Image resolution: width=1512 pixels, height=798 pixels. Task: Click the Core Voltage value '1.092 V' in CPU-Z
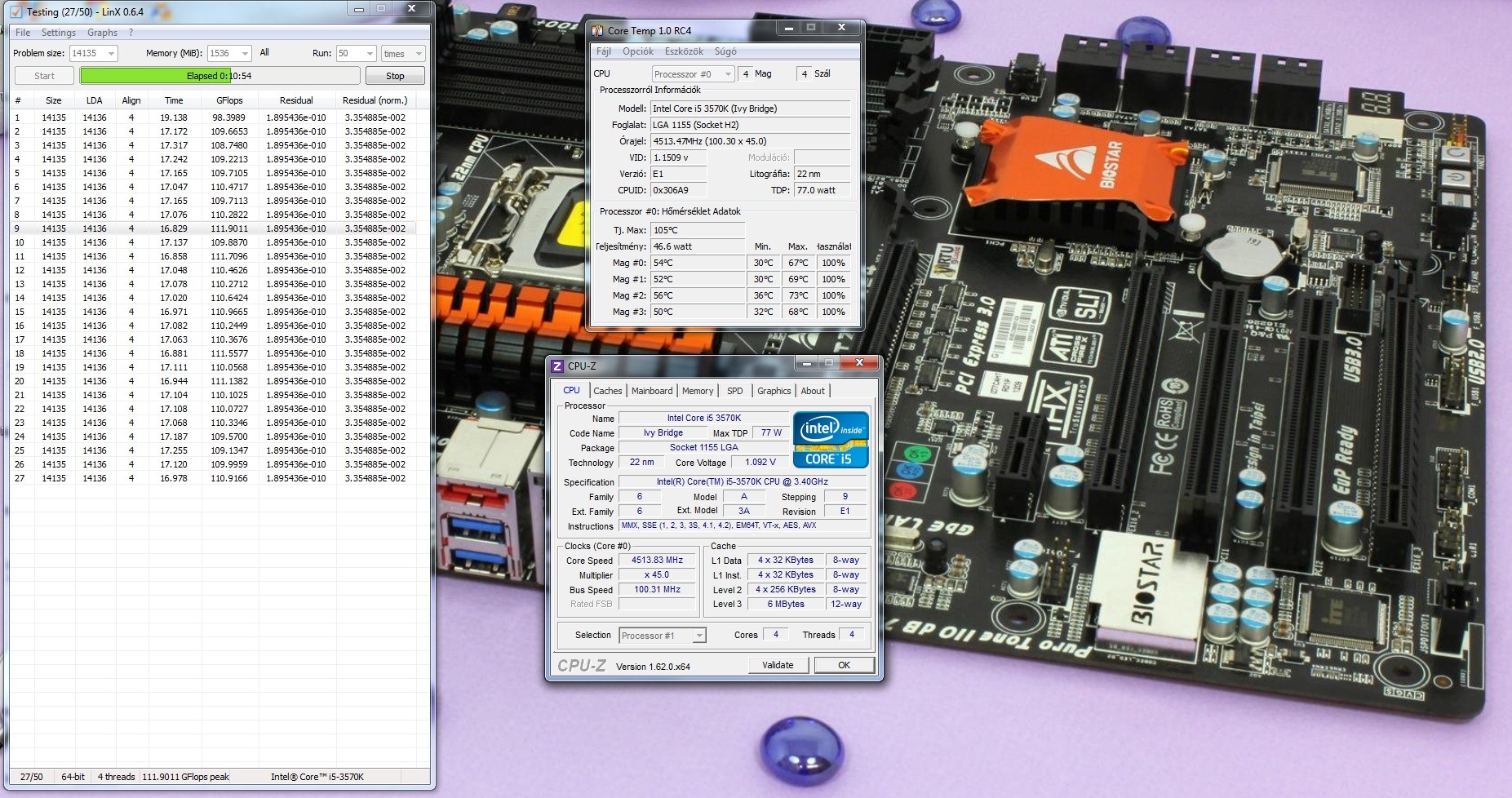[x=760, y=463]
